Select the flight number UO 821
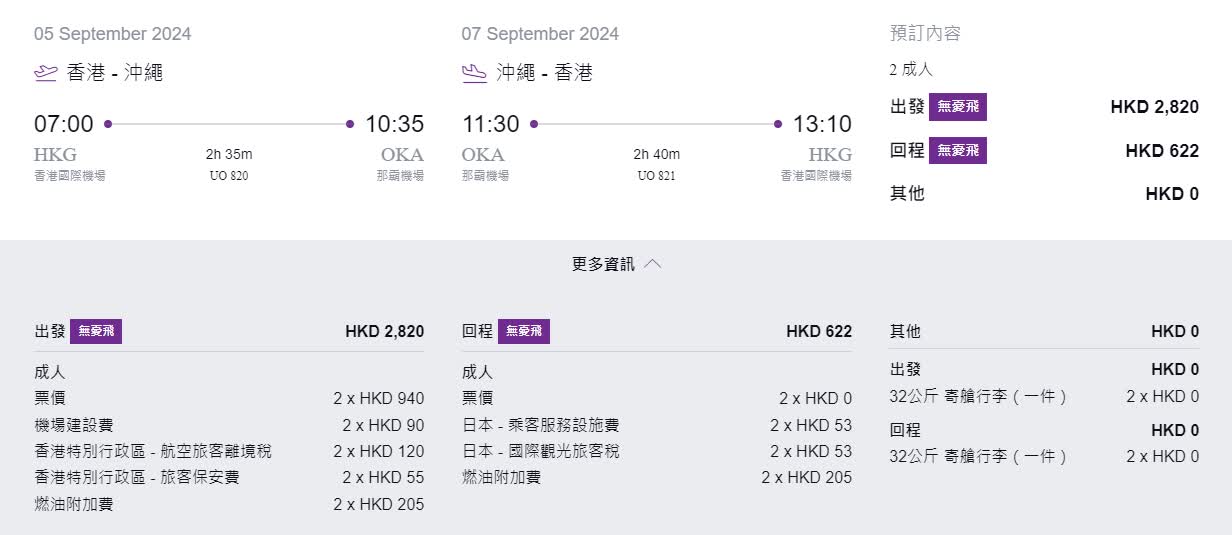The width and height of the screenshot is (1232, 535). [657, 176]
